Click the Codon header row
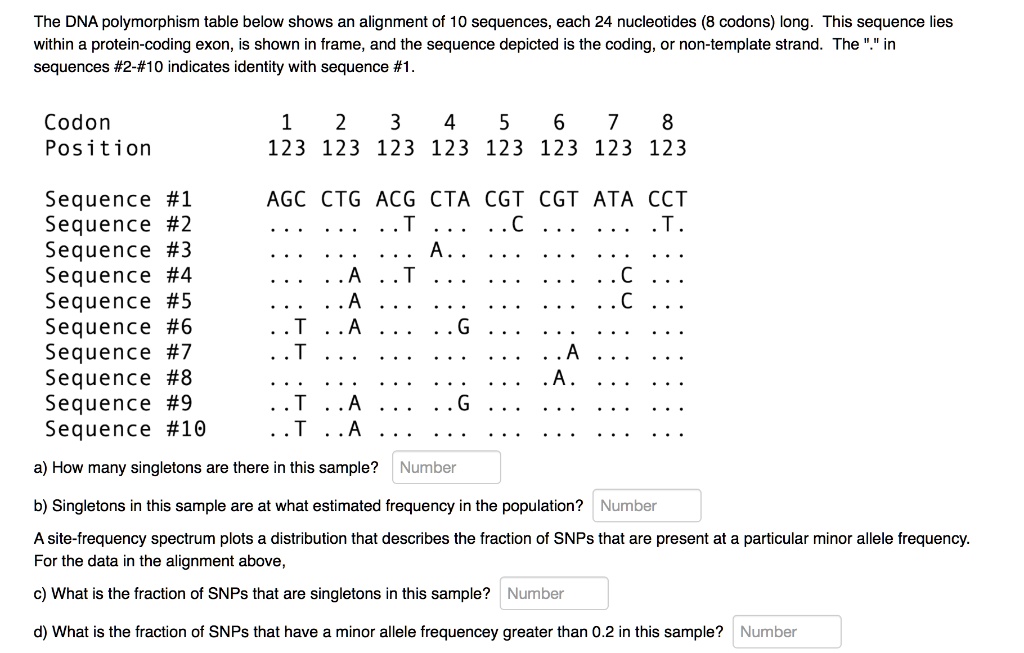1024x653 pixels. point(77,122)
